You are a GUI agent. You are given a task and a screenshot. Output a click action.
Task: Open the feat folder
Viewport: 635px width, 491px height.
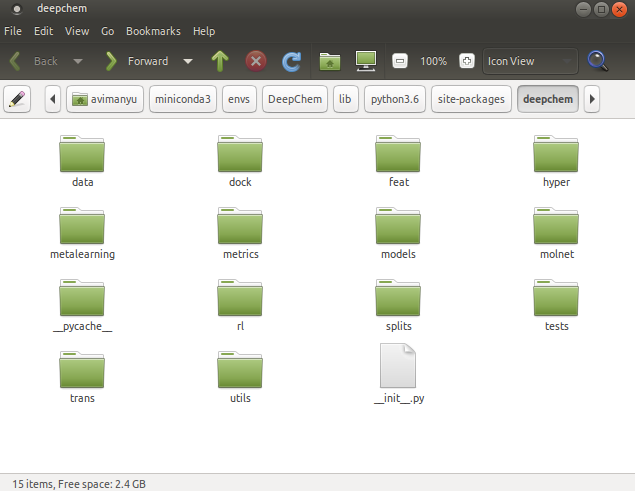coord(398,161)
